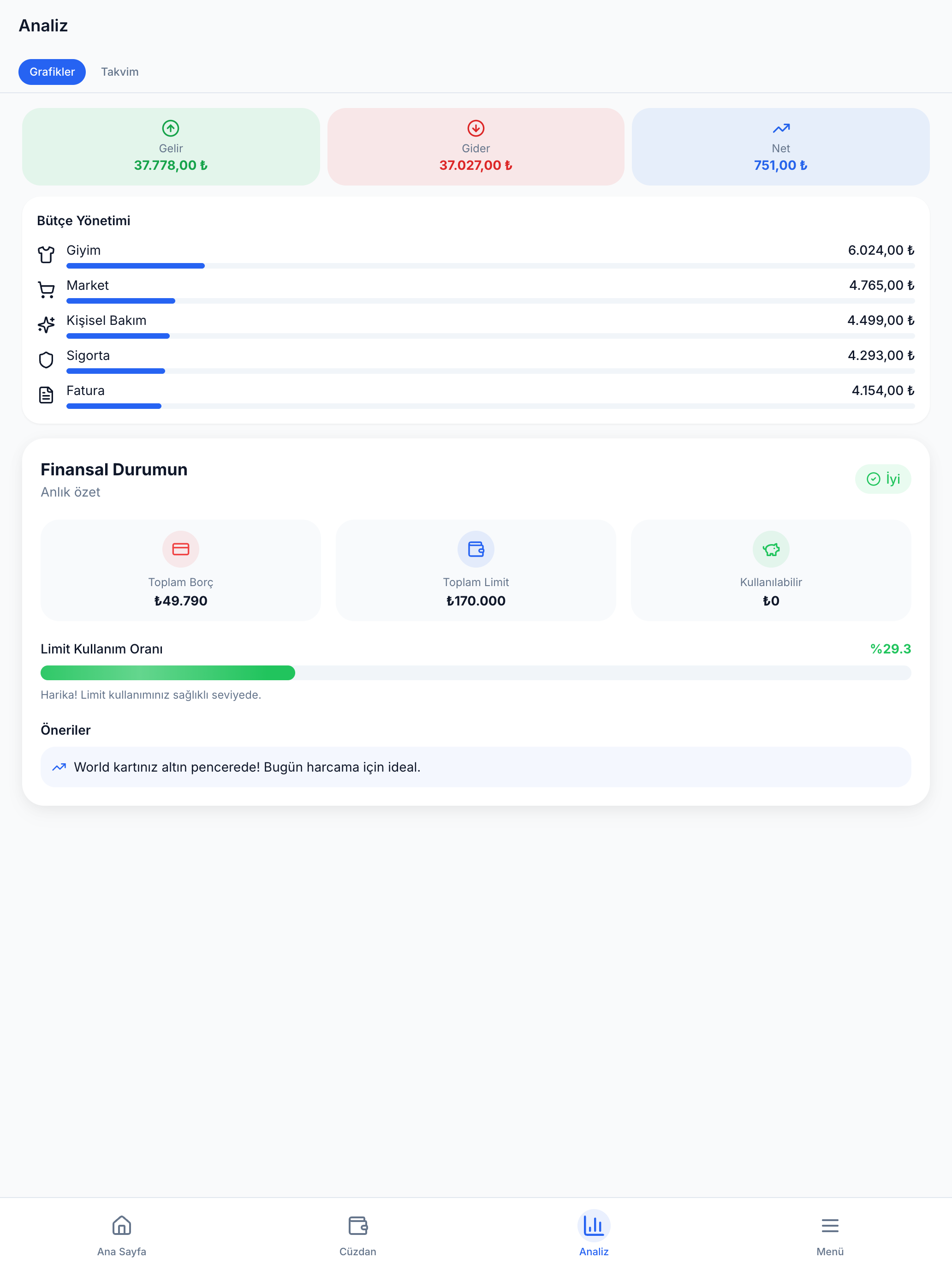Open Menü in bottom navigation
Image resolution: width=952 pixels, height=1270 pixels.
830,1234
